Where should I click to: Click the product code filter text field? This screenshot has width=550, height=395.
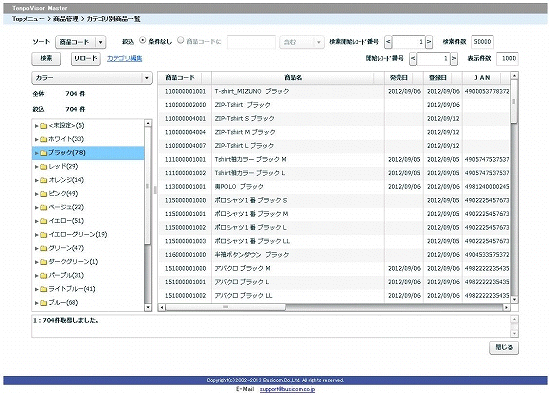(x=251, y=42)
